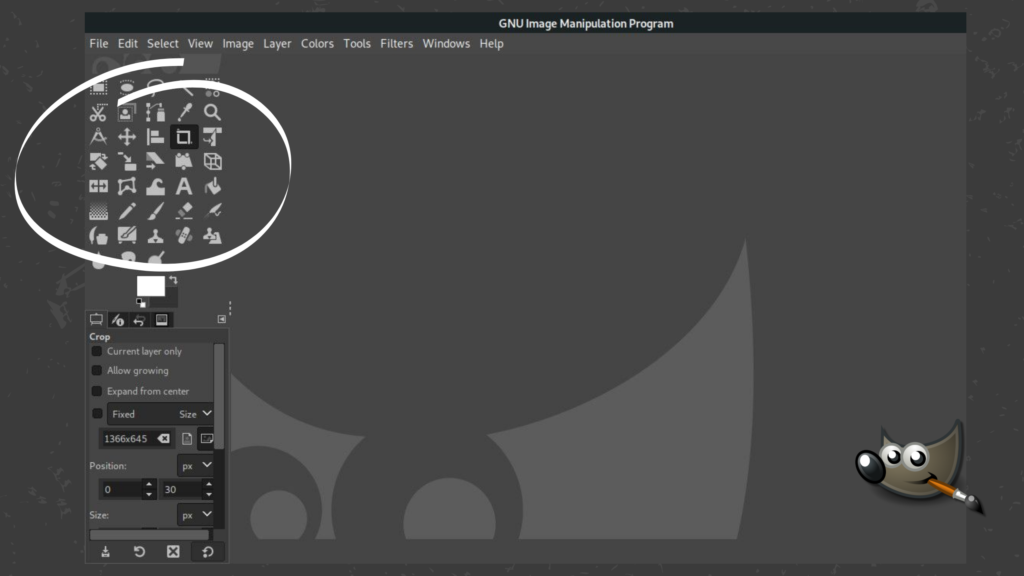Image resolution: width=1024 pixels, height=576 pixels.
Task: Select the Alignment tool
Action: pyautogui.click(x=155, y=137)
